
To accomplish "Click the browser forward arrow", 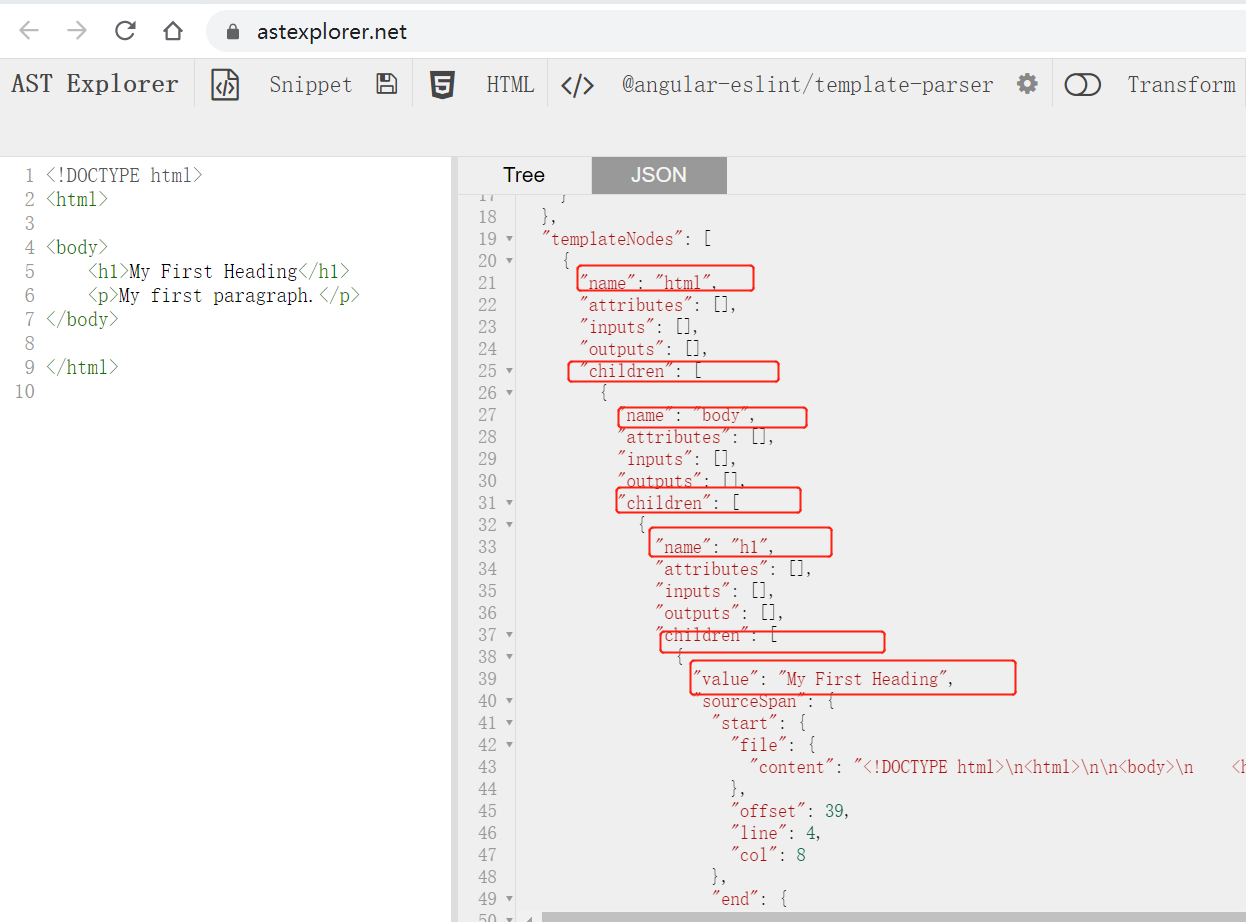I will [x=77, y=31].
